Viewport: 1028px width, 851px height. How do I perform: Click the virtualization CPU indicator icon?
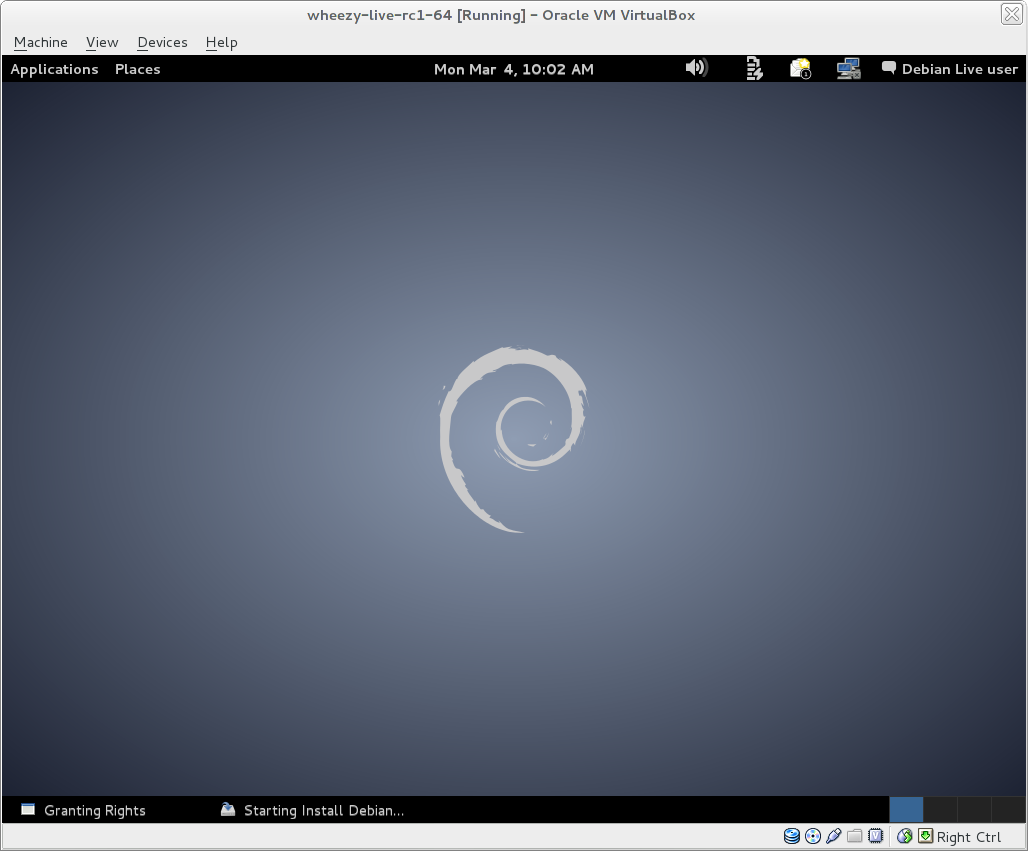coord(875,836)
